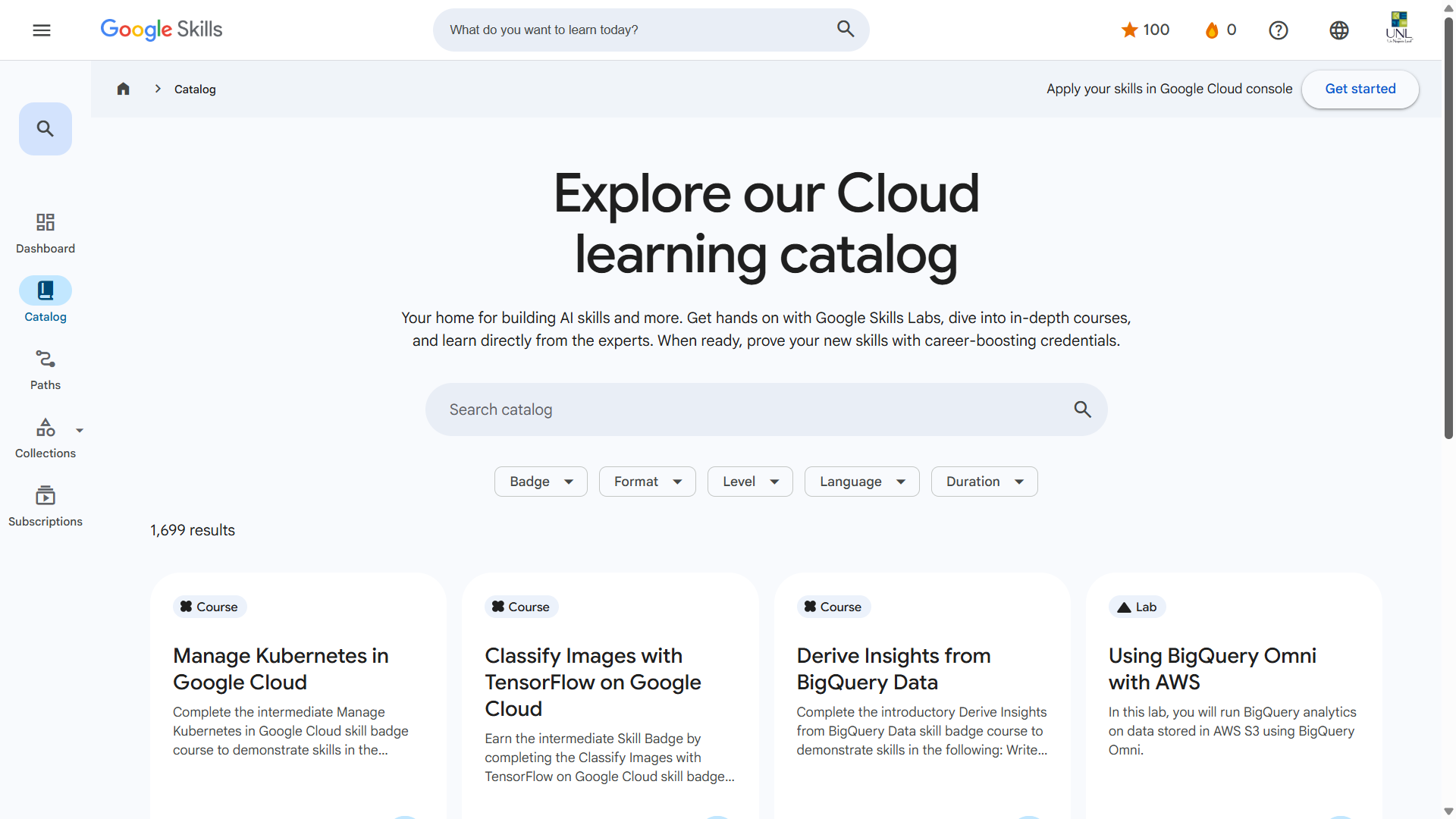Expand the Badge filter dropdown
1456x819 pixels.
click(x=541, y=482)
